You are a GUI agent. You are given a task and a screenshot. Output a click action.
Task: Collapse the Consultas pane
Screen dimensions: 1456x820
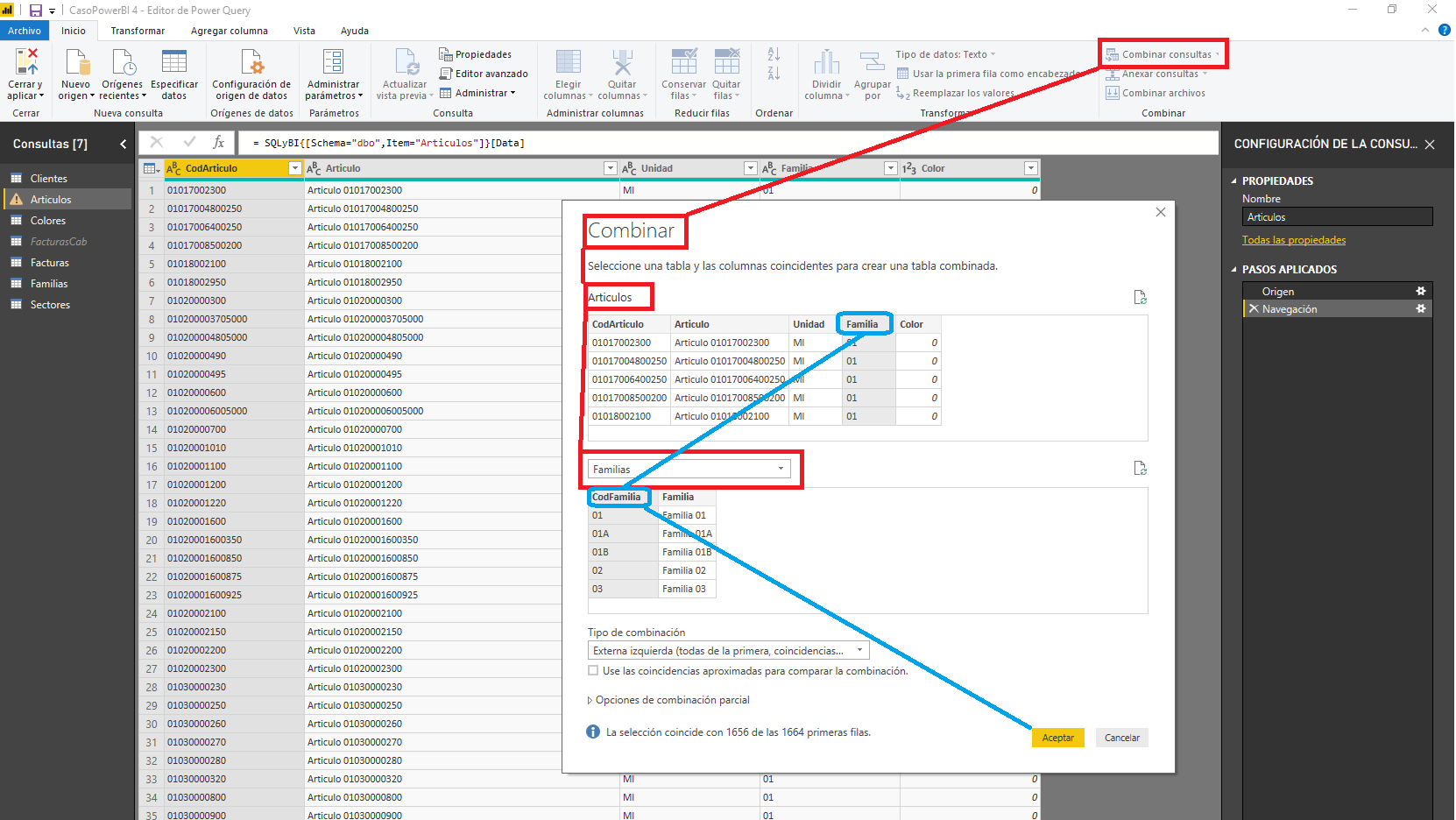pyautogui.click(x=123, y=144)
